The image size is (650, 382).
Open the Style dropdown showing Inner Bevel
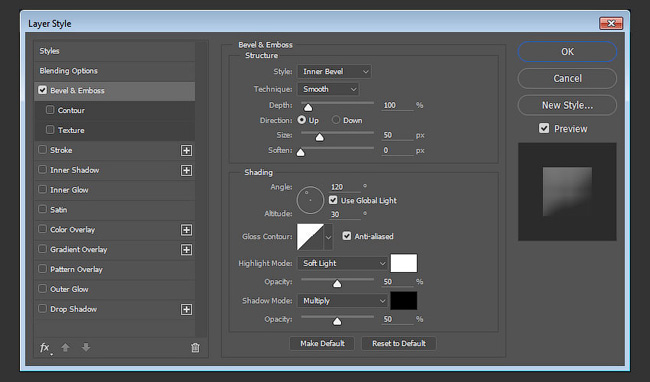click(334, 71)
